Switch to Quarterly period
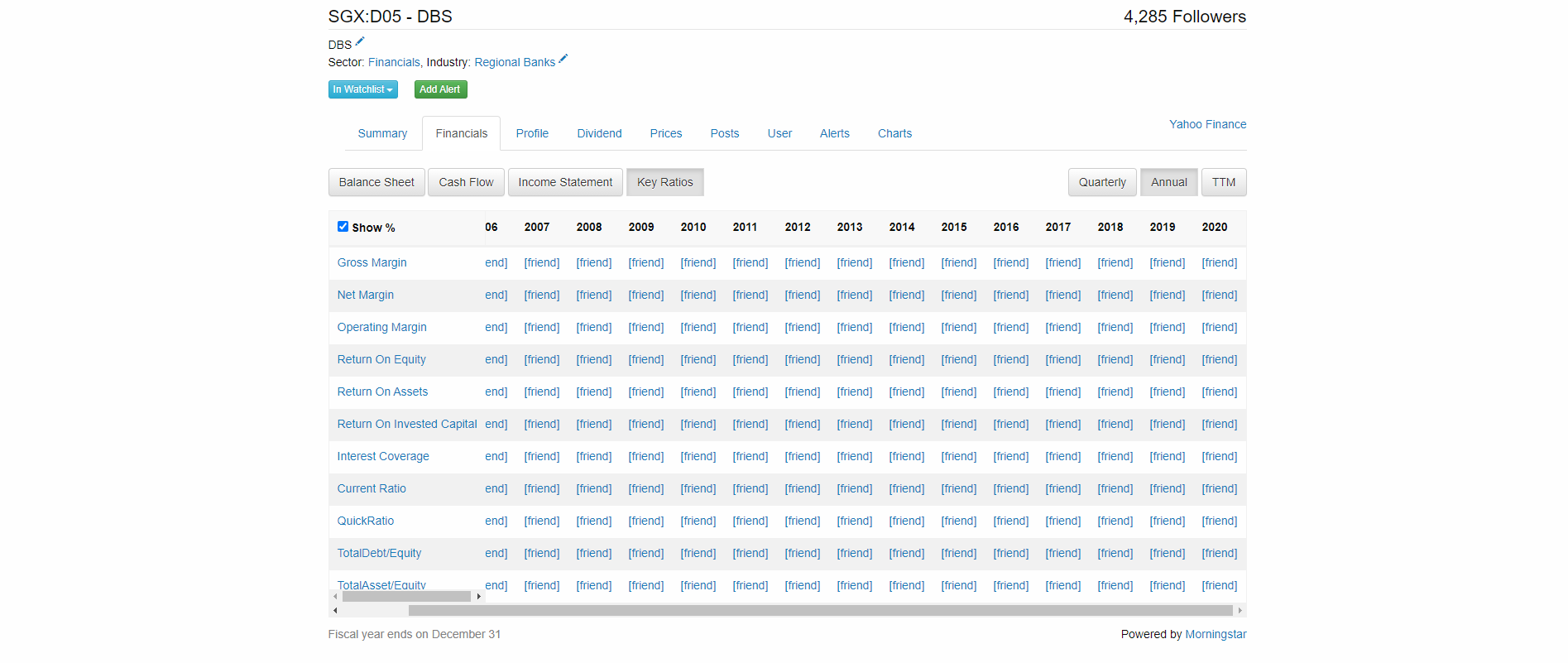This screenshot has height=663, width=1568. tap(1102, 182)
